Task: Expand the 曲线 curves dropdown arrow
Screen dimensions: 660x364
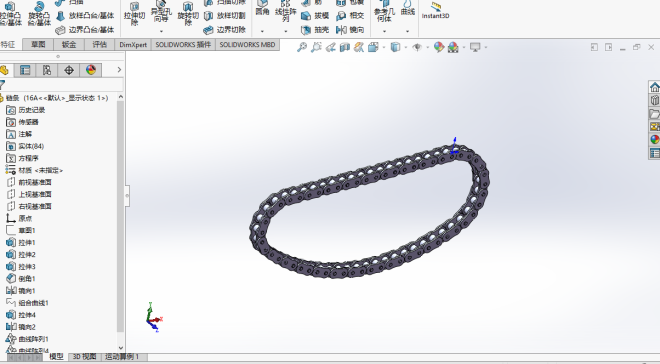Action: pos(407,31)
